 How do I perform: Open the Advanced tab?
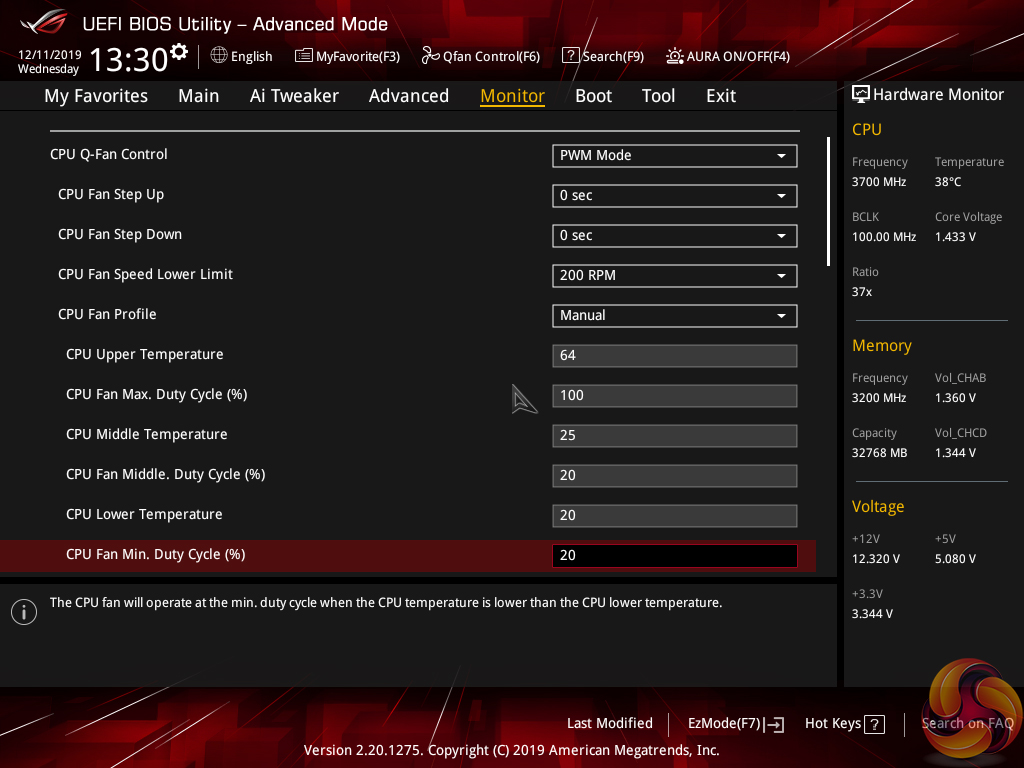[x=409, y=96]
